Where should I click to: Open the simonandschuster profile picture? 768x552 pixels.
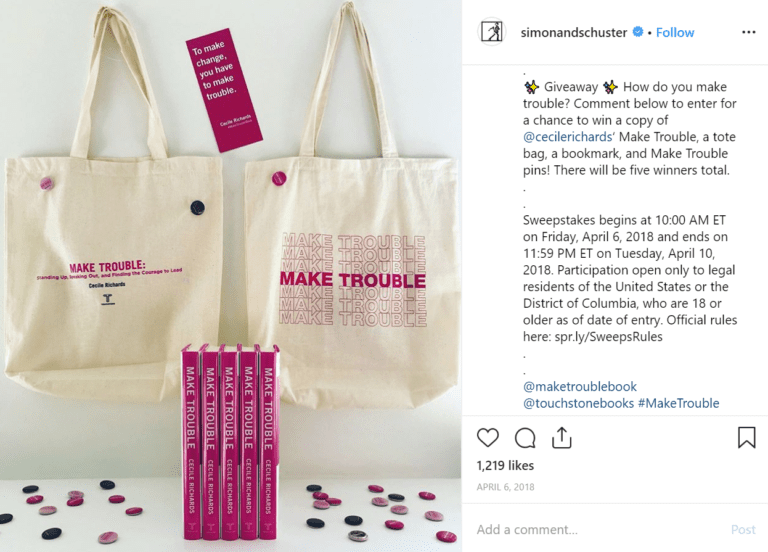click(491, 32)
